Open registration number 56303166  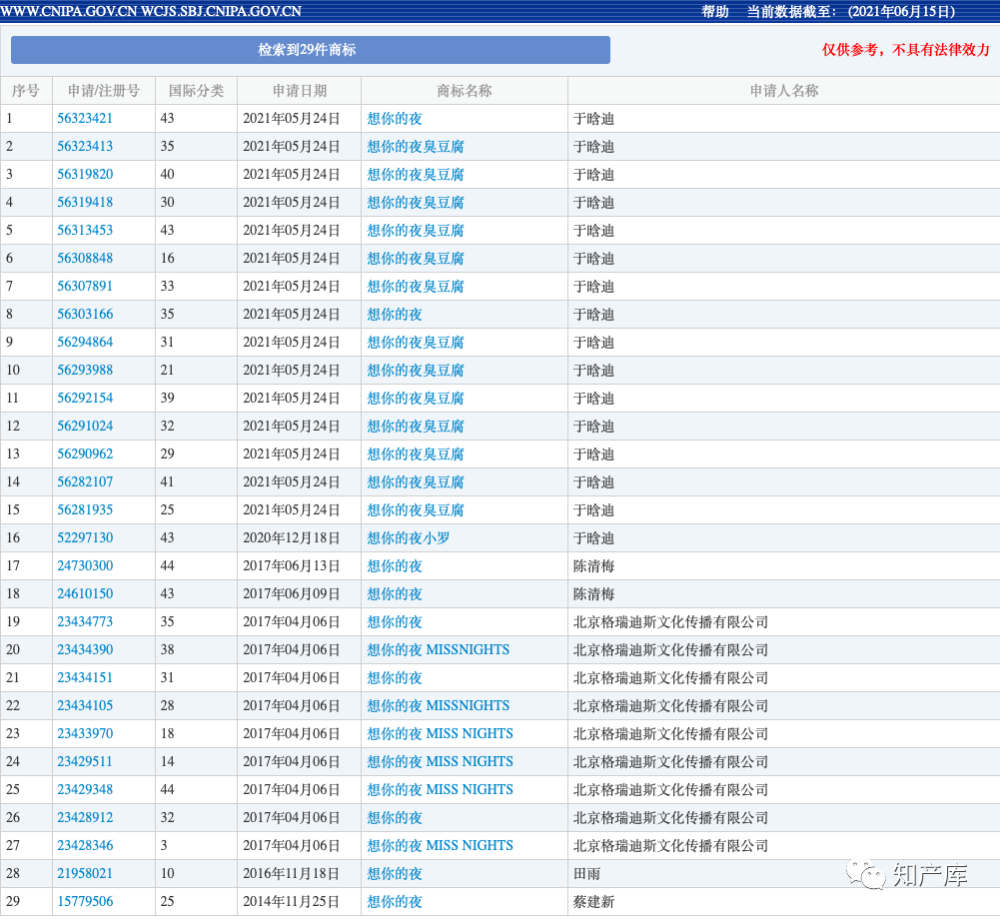[85, 314]
